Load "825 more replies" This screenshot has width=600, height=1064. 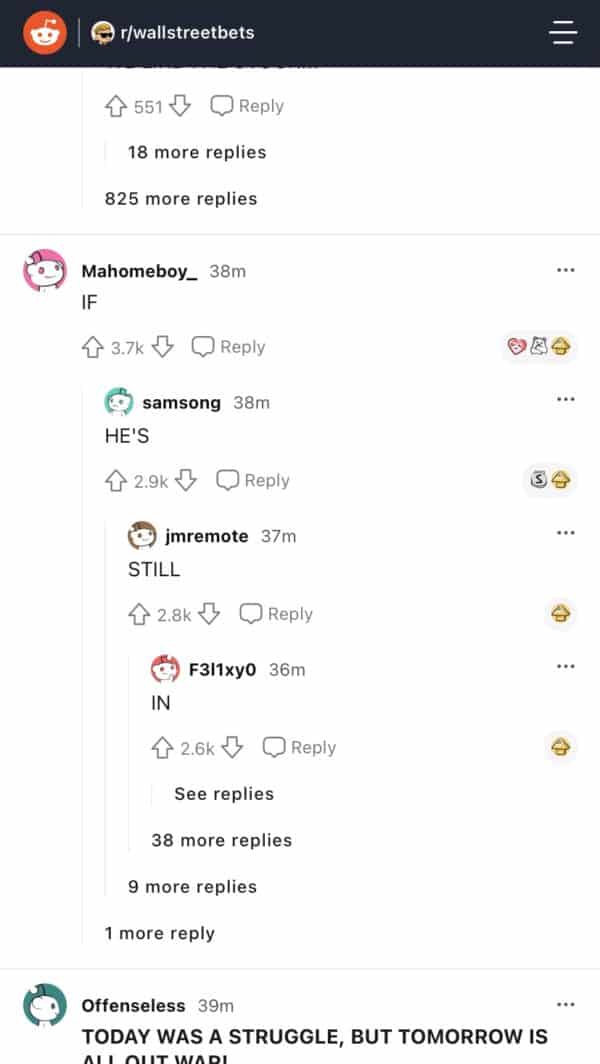[181, 199]
